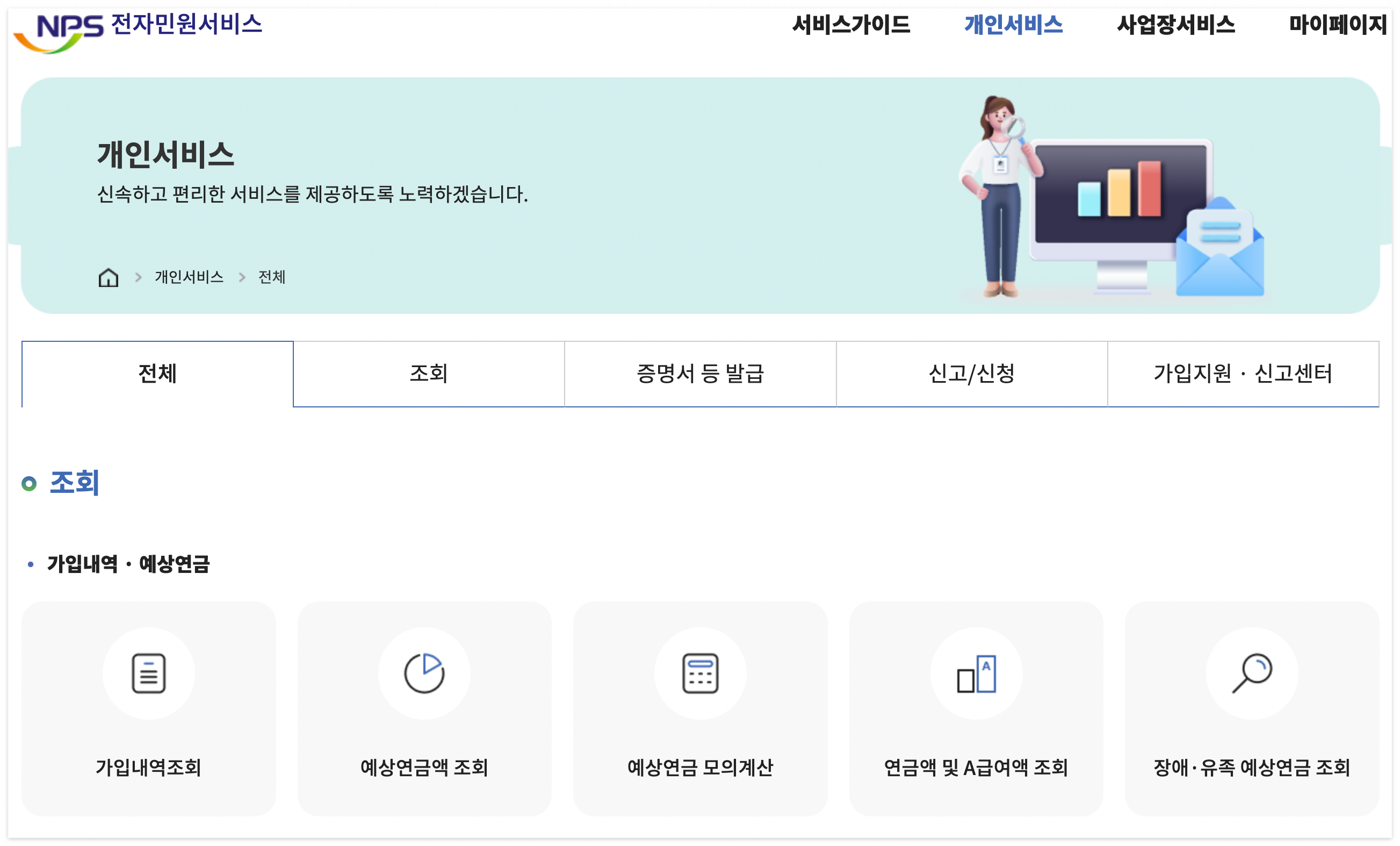Click 전체 in the breadcrumb trail
This screenshot has height=846, width=1400.
coord(272,277)
